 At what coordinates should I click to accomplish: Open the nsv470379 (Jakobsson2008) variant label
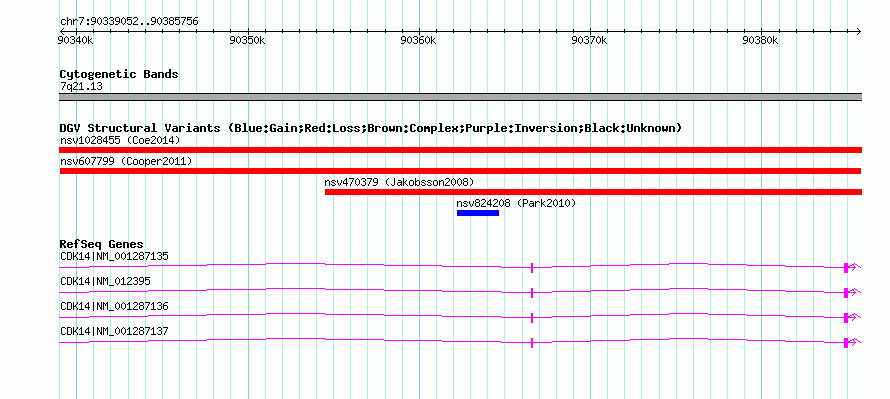pyautogui.click(x=399, y=182)
